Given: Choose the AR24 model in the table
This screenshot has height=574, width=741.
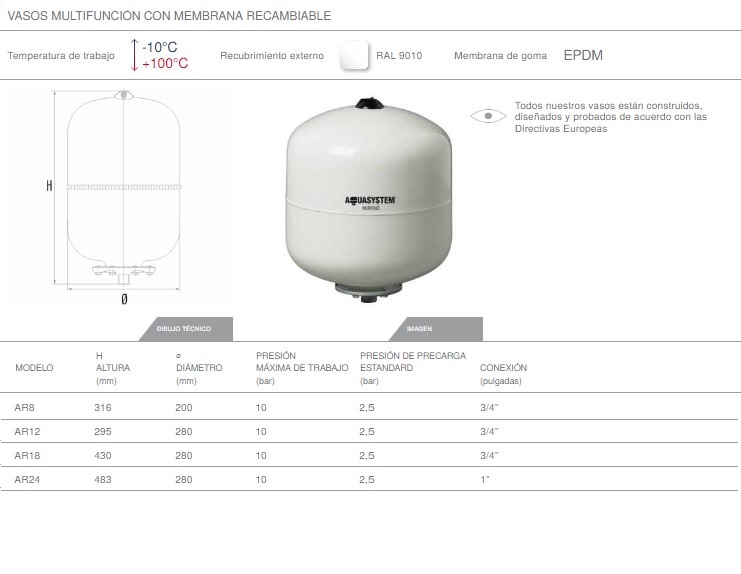Looking at the screenshot, I should click(x=26, y=479).
